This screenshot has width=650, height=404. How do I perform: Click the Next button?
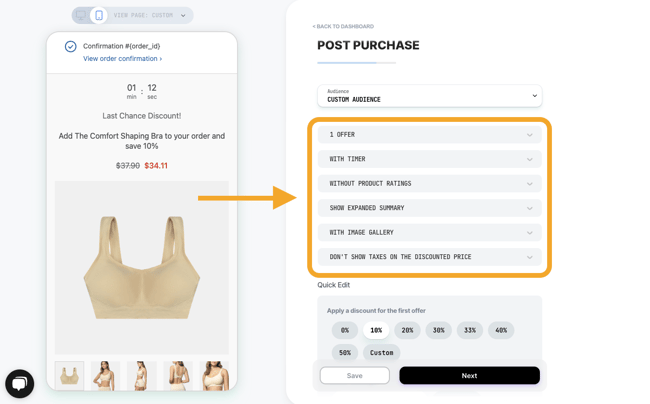[469, 375]
